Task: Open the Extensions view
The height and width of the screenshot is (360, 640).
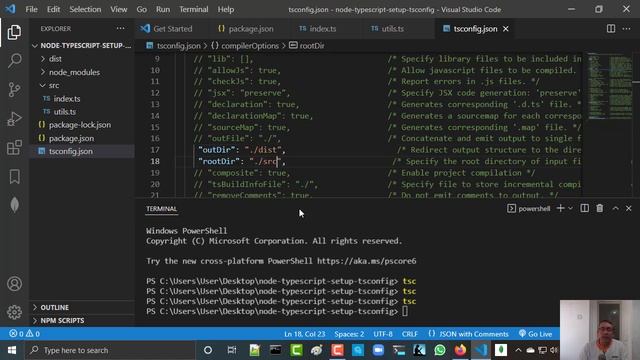Action: (14, 147)
